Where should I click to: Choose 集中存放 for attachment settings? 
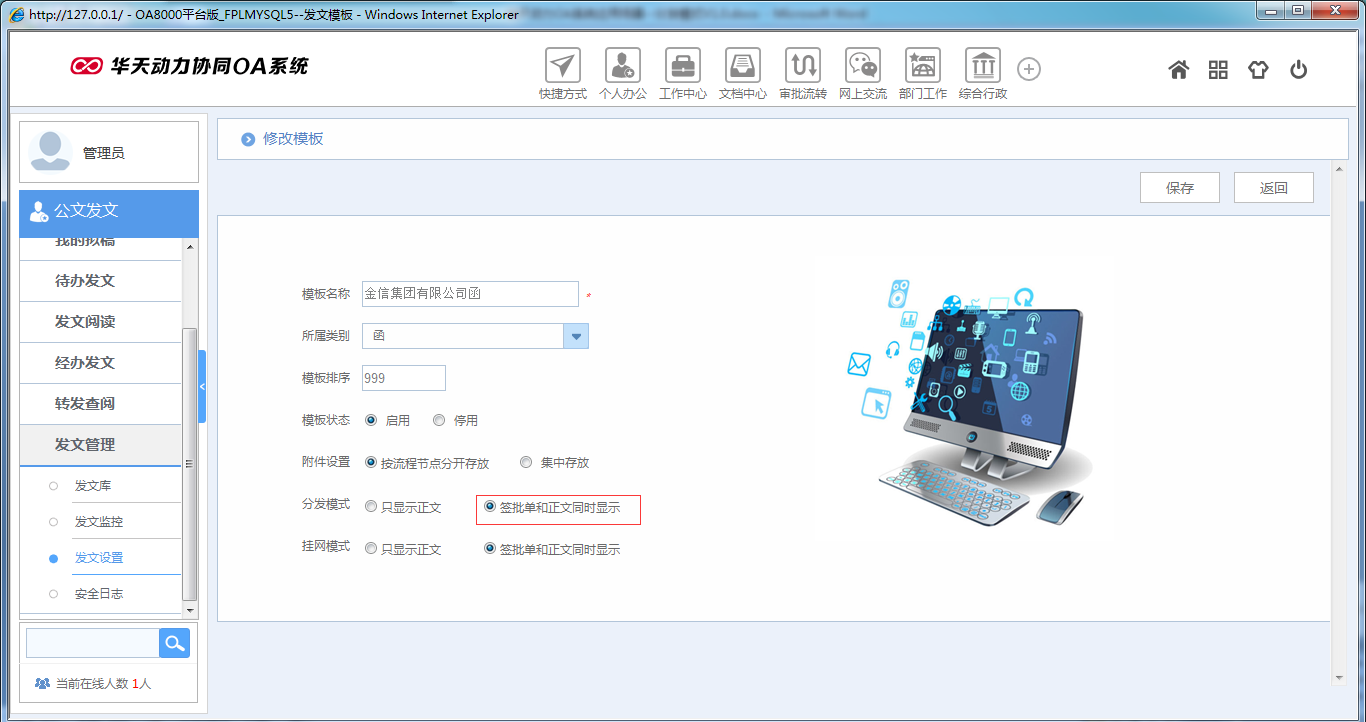[526, 462]
